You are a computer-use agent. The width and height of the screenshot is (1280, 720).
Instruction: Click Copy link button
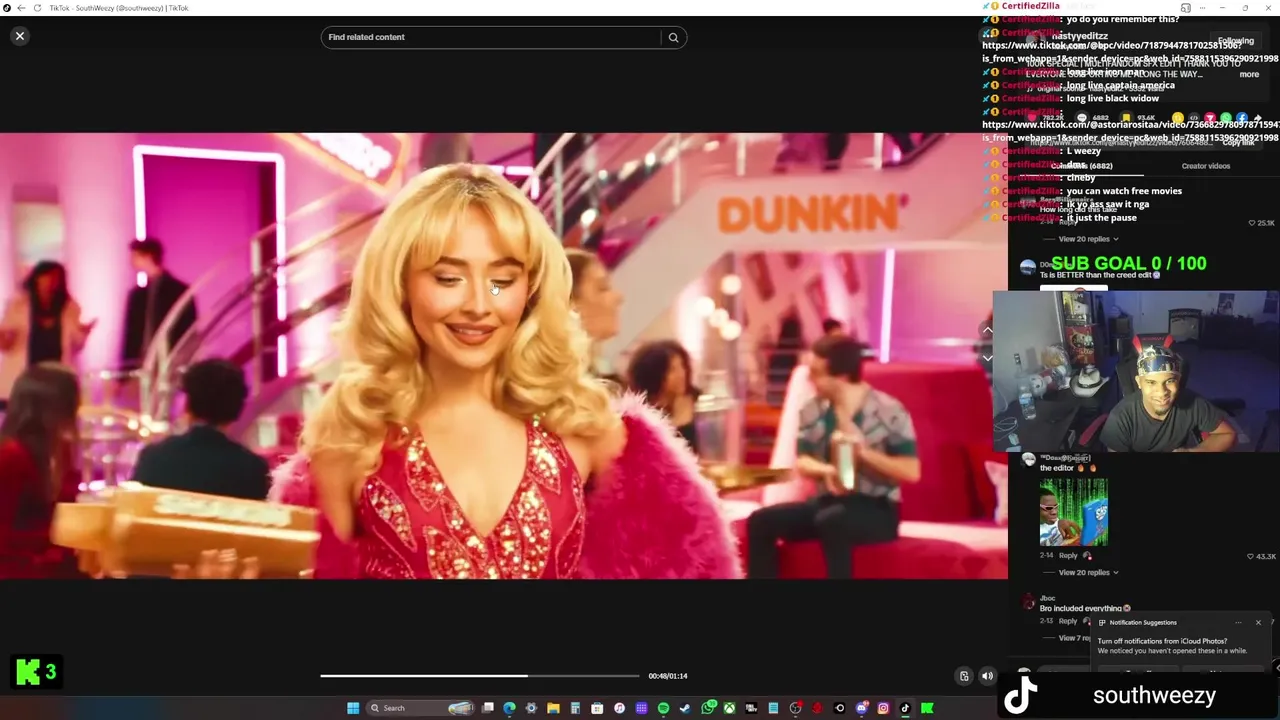point(1238,142)
